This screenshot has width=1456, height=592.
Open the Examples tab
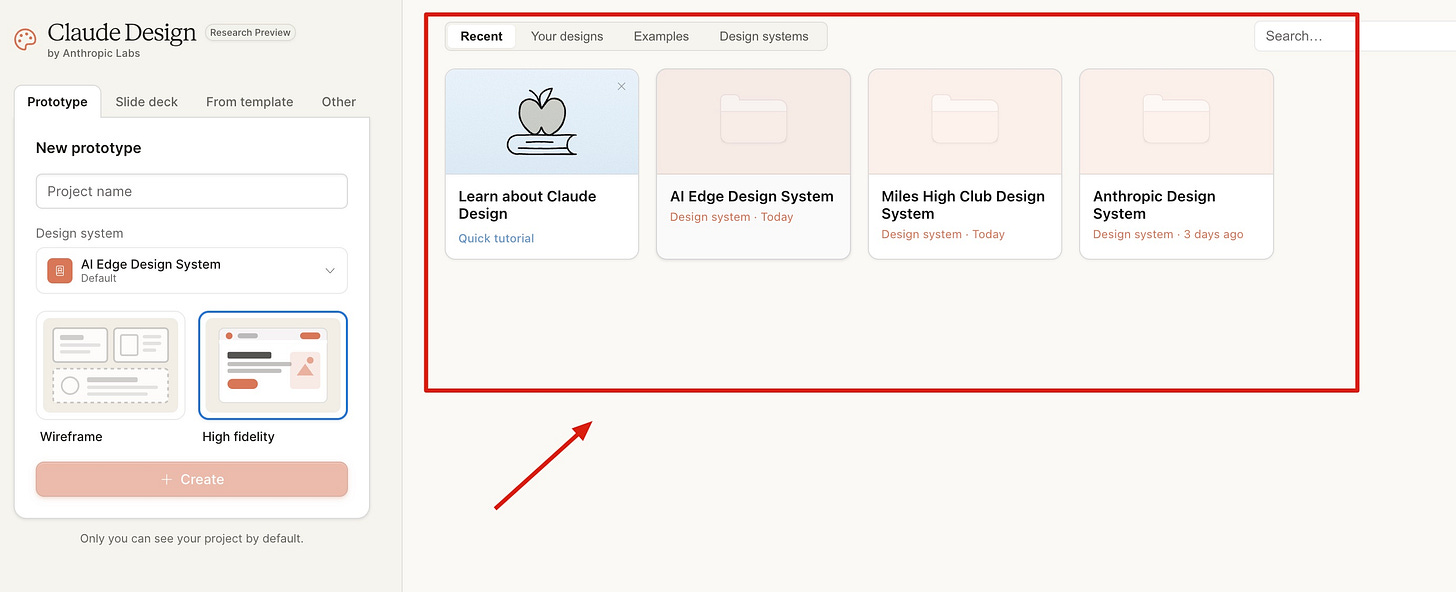click(661, 36)
